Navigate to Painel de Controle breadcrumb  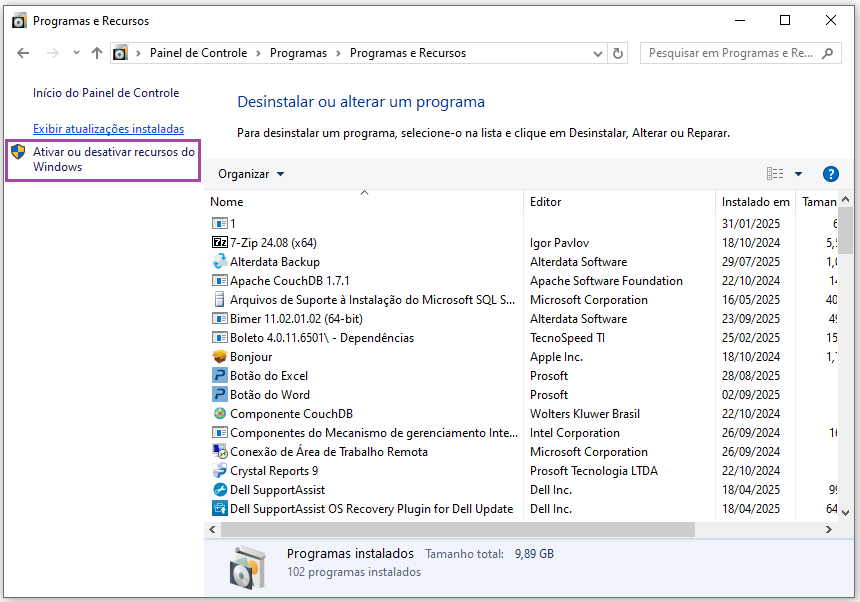(x=199, y=53)
